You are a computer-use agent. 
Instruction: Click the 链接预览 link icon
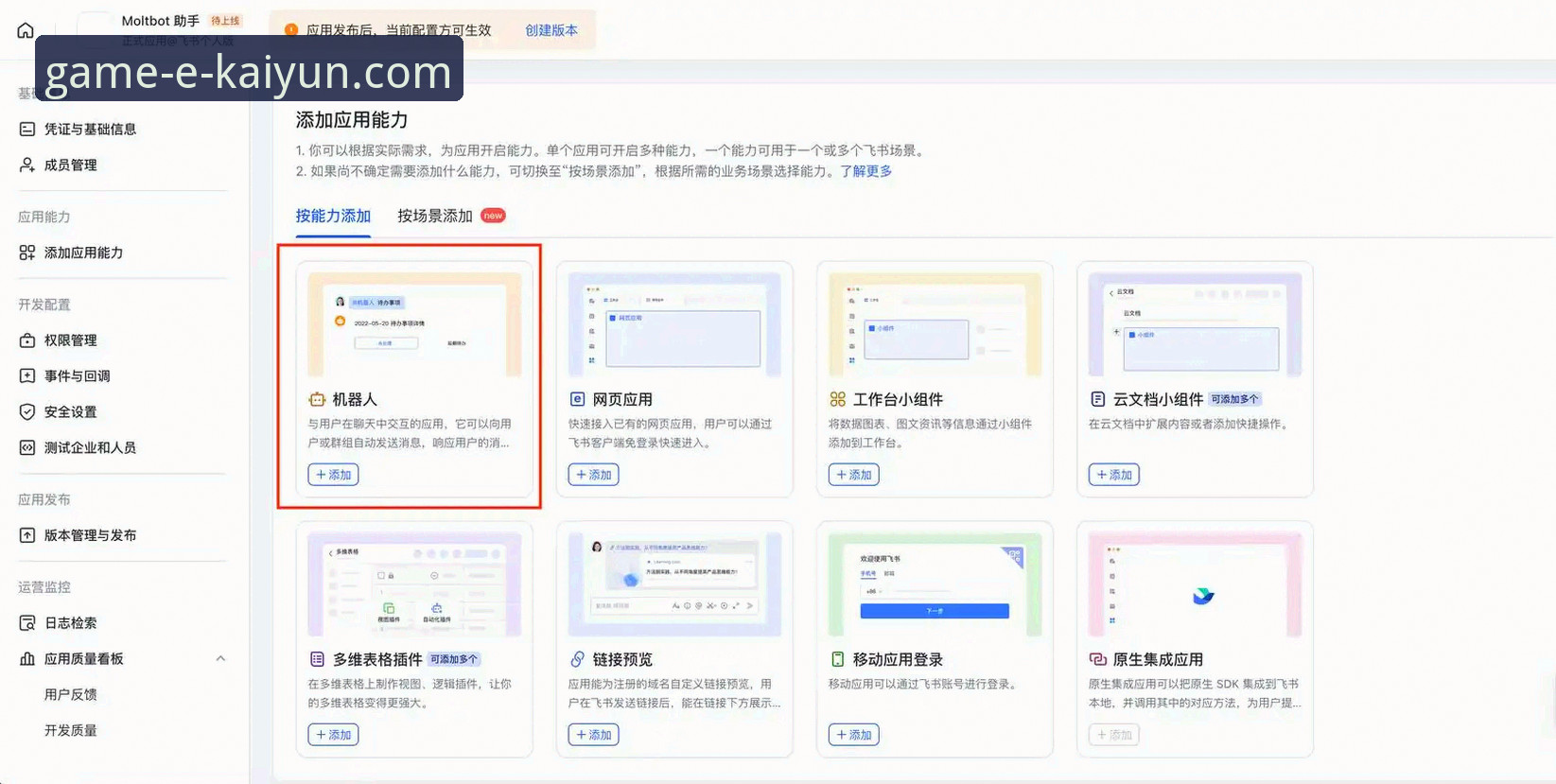click(577, 659)
